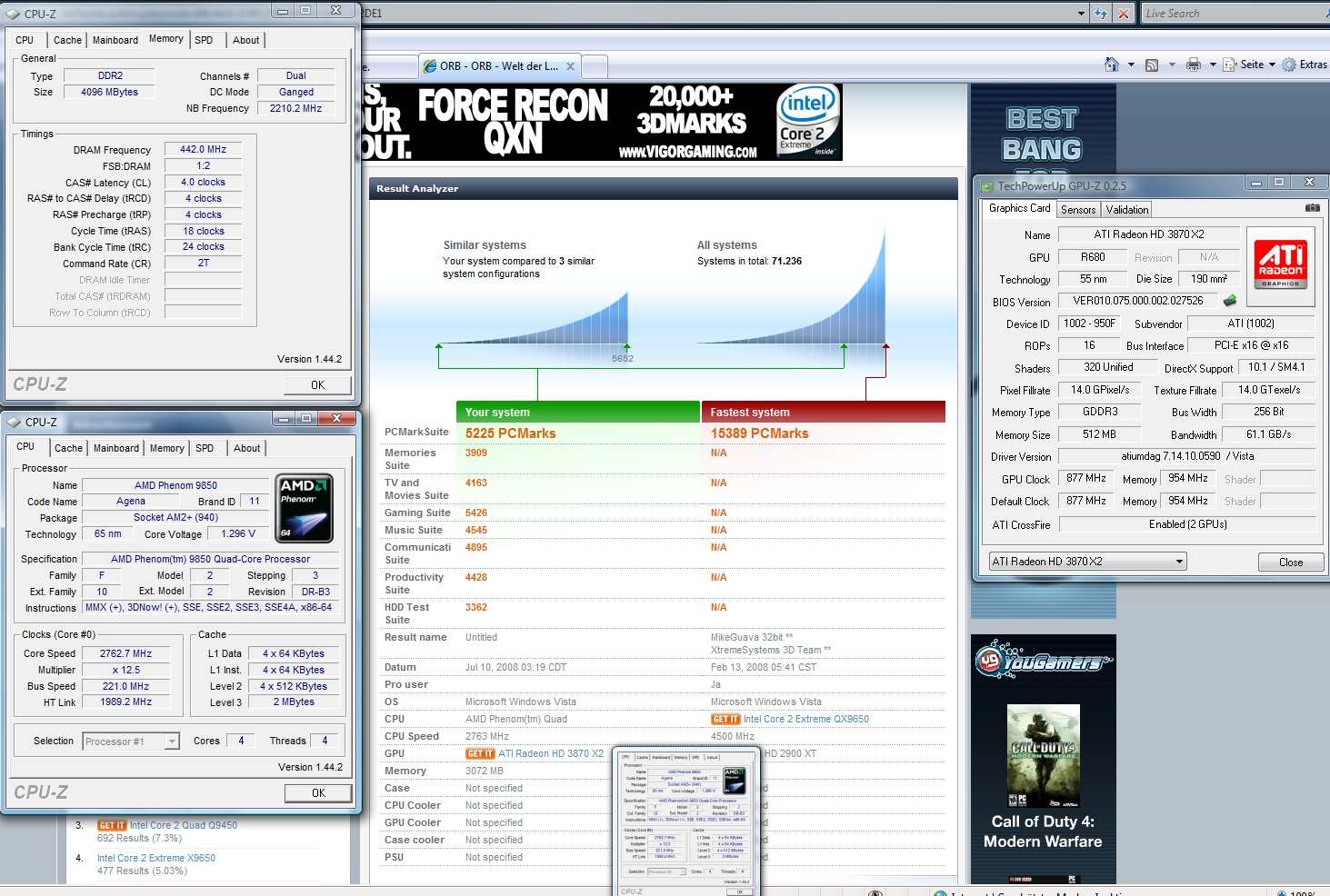1330x896 pixels.
Task: Open the Seite menu dropdown arrow
Action: (1272, 65)
